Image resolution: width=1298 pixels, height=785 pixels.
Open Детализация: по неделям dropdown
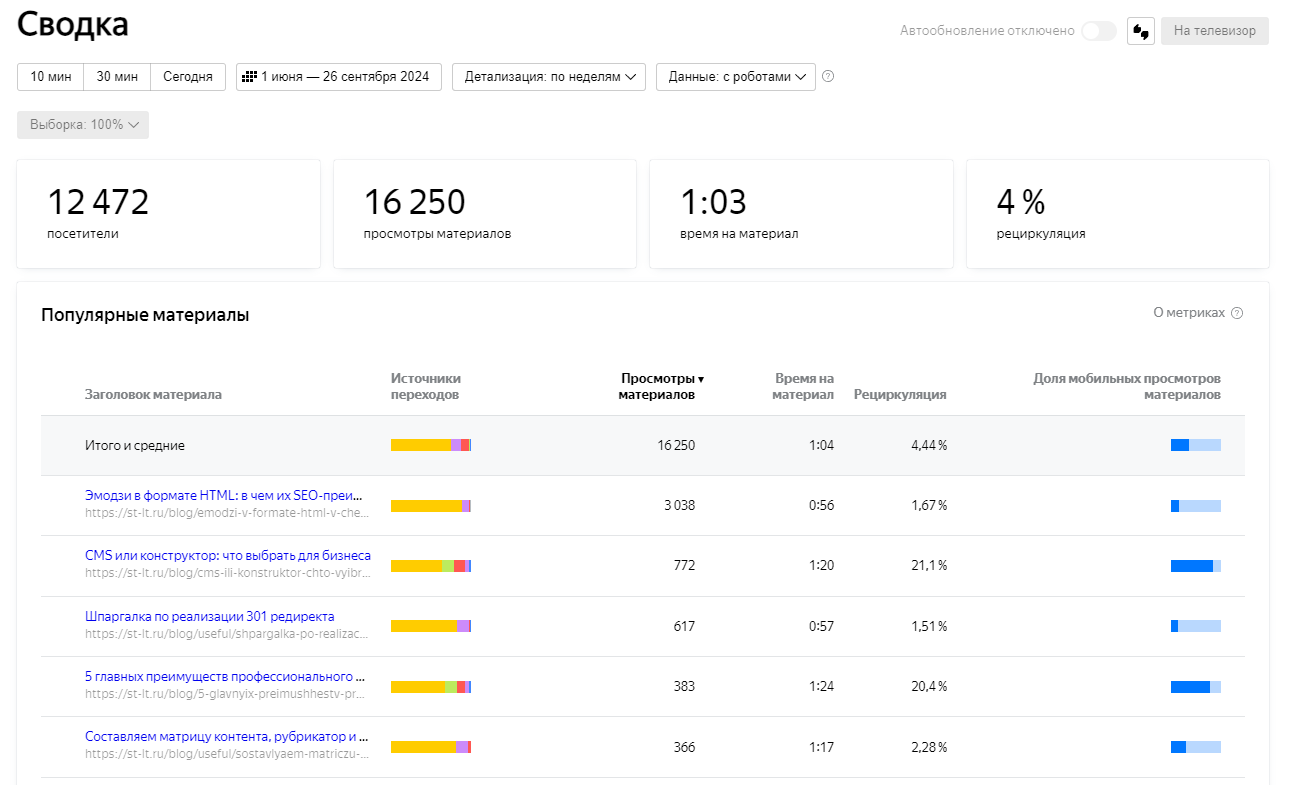549,77
